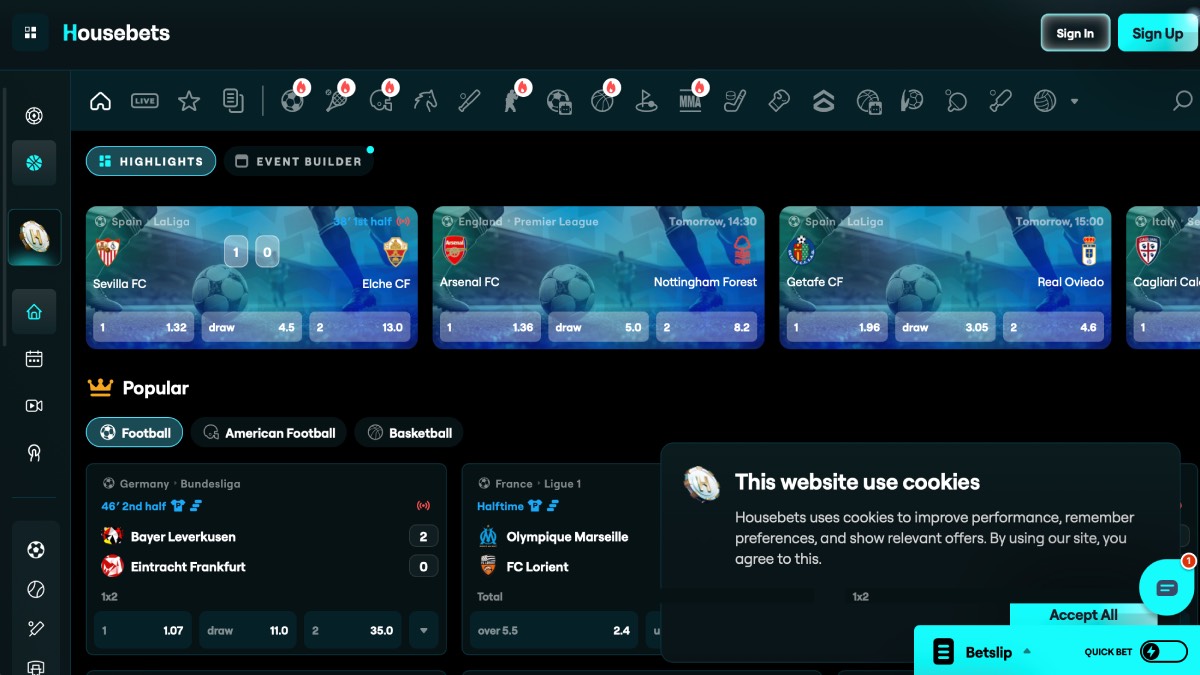Accept All cookies
Viewport: 1200px width, 675px height.
tap(1083, 615)
